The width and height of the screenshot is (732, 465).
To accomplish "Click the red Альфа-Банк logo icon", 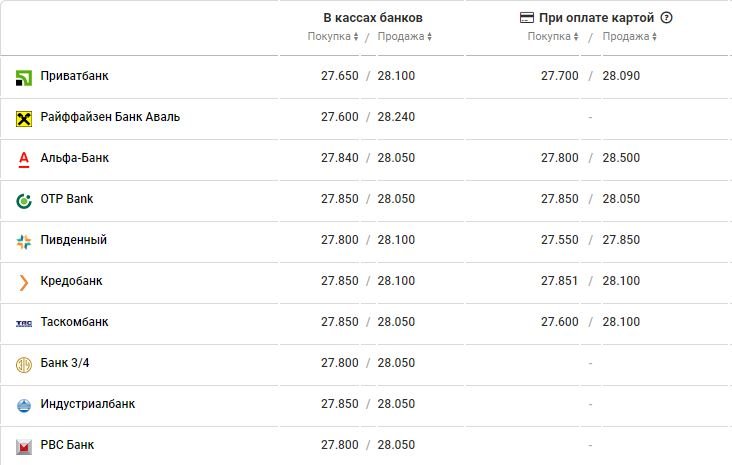I will click(x=24, y=160).
